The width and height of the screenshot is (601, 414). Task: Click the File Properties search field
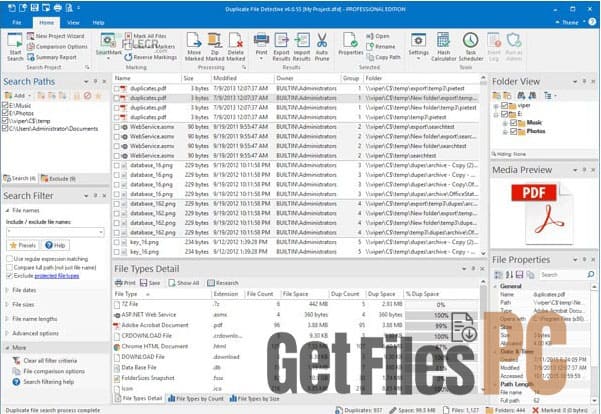(563, 275)
